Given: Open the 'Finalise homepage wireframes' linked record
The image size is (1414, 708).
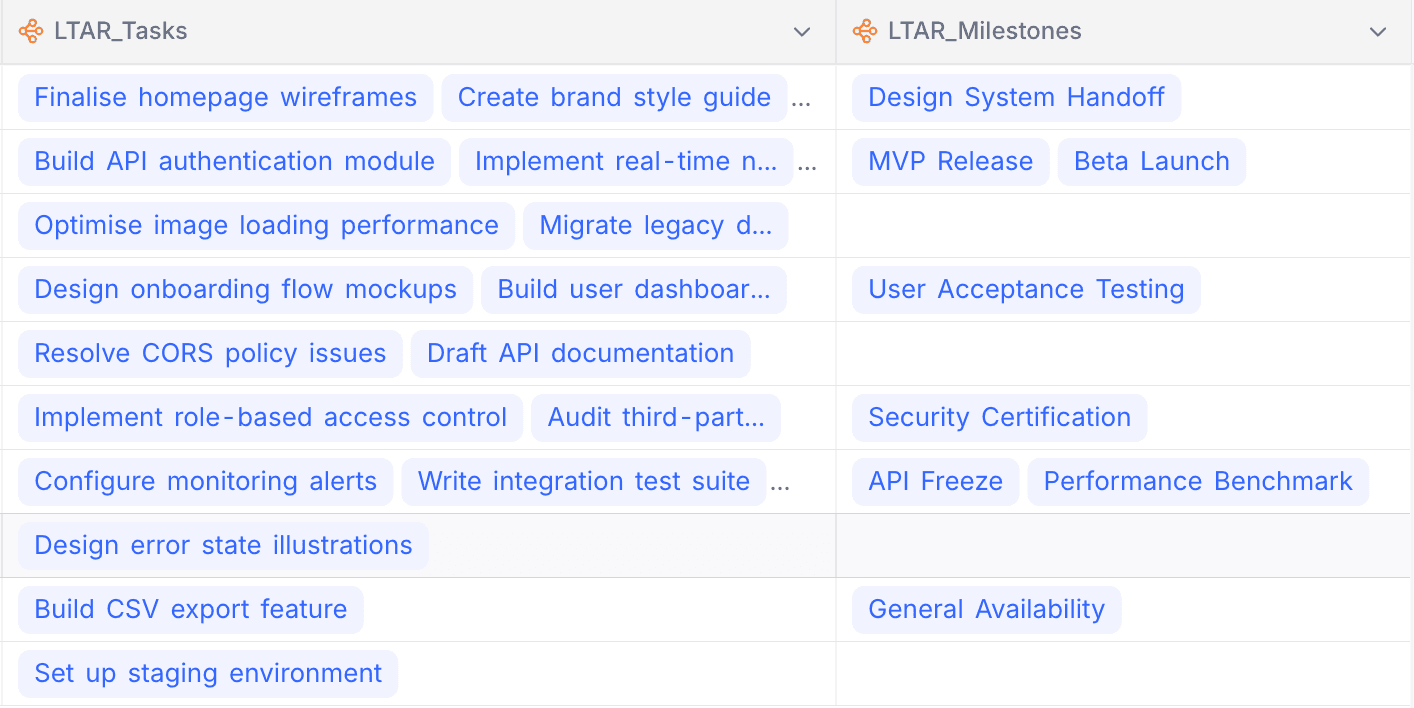Looking at the screenshot, I should click(225, 98).
